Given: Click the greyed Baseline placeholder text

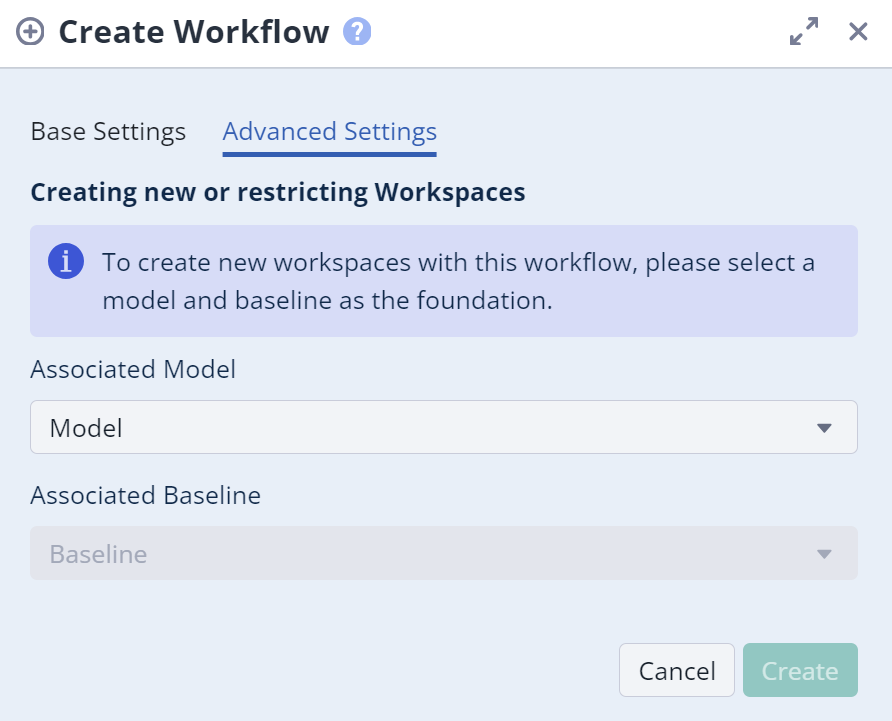Looking at the screenshot, I should pos(98,554).
